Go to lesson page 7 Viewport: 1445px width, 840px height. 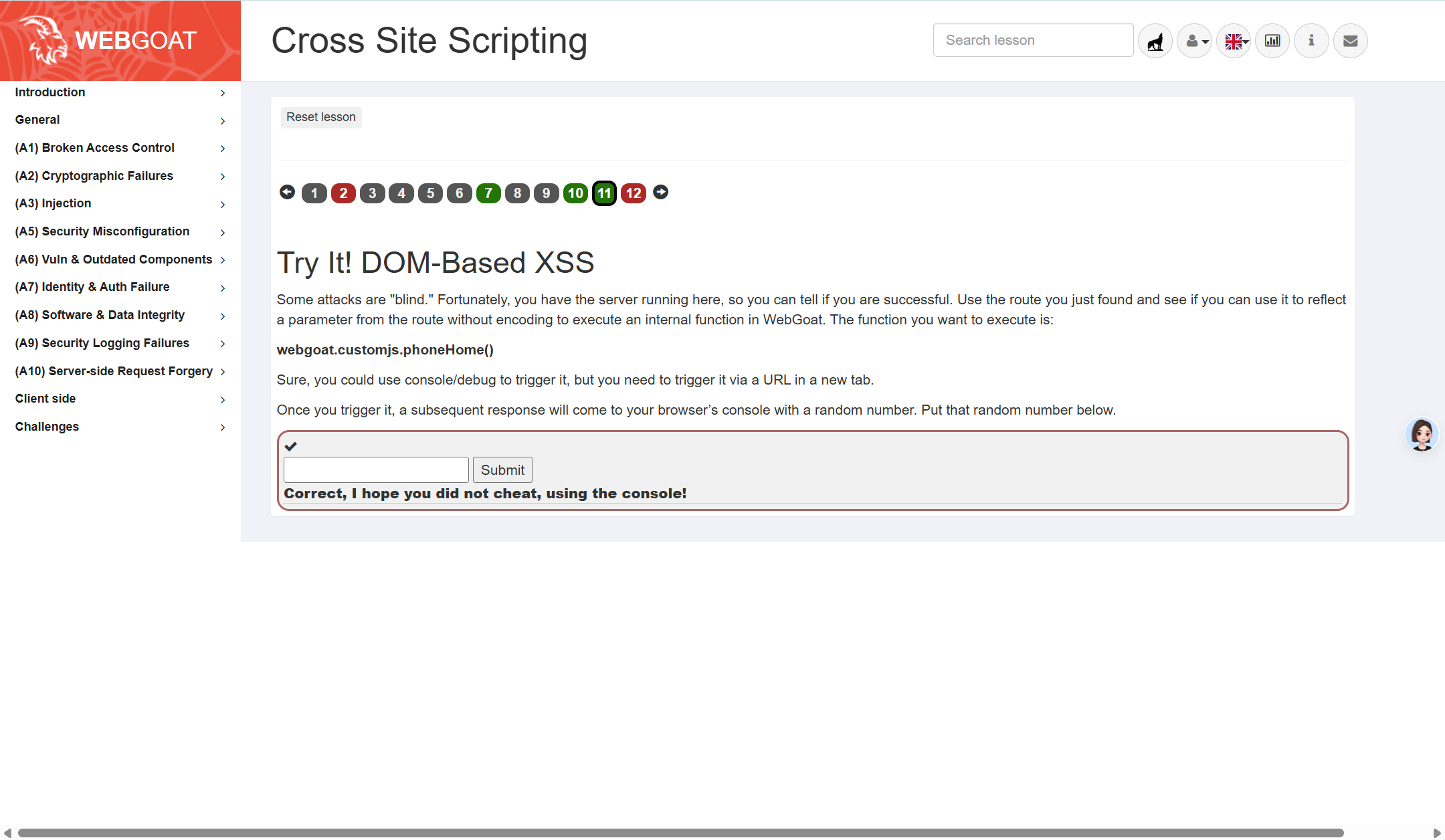[x=488, y=193]
